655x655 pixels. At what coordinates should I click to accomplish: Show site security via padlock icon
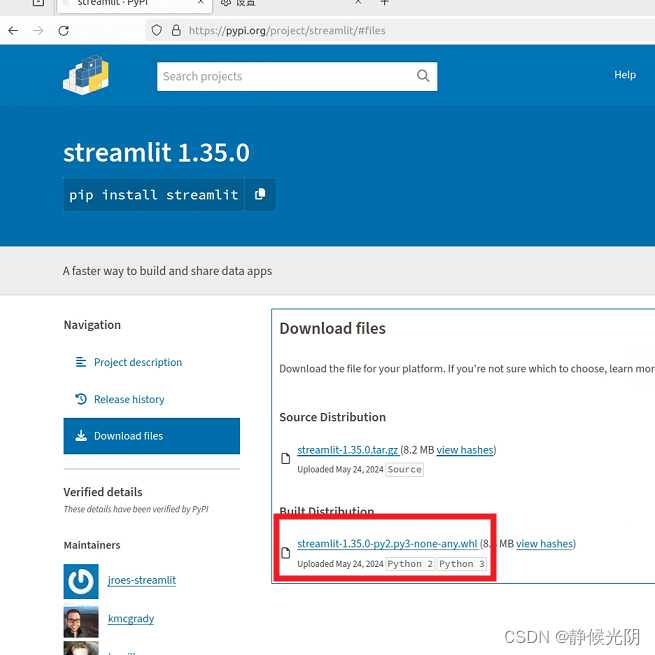(x=176, y=30)
